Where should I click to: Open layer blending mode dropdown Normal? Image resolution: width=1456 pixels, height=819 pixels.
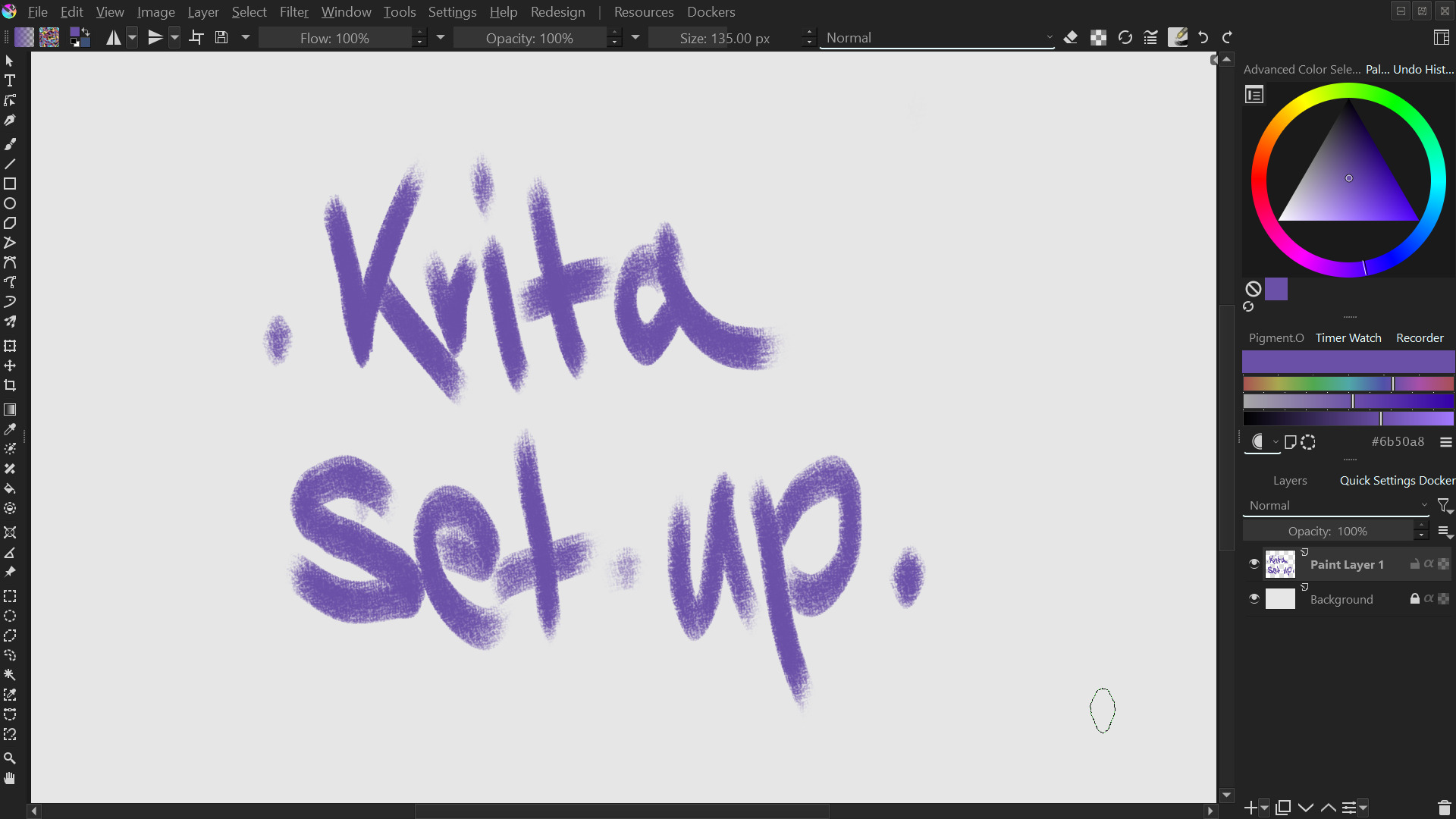[x=1338, y=506]
